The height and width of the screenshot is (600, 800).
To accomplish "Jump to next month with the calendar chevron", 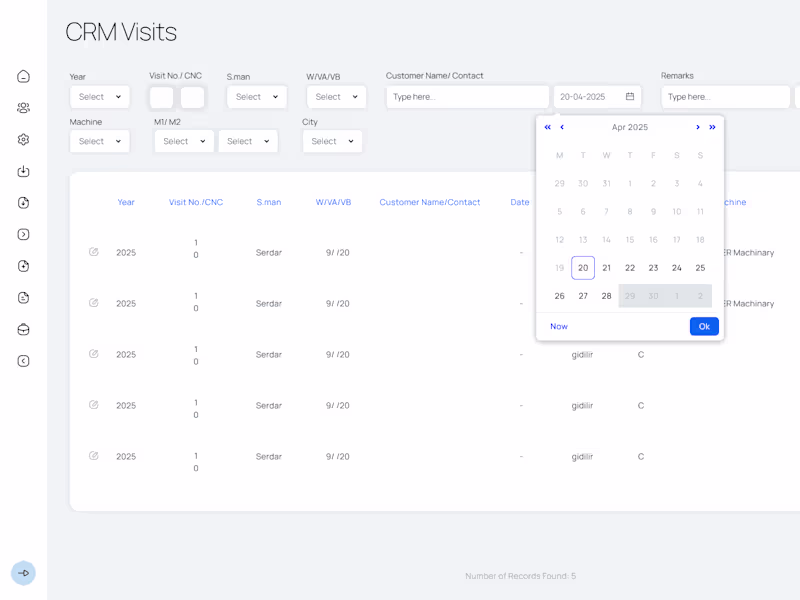I will click(698, 127).
